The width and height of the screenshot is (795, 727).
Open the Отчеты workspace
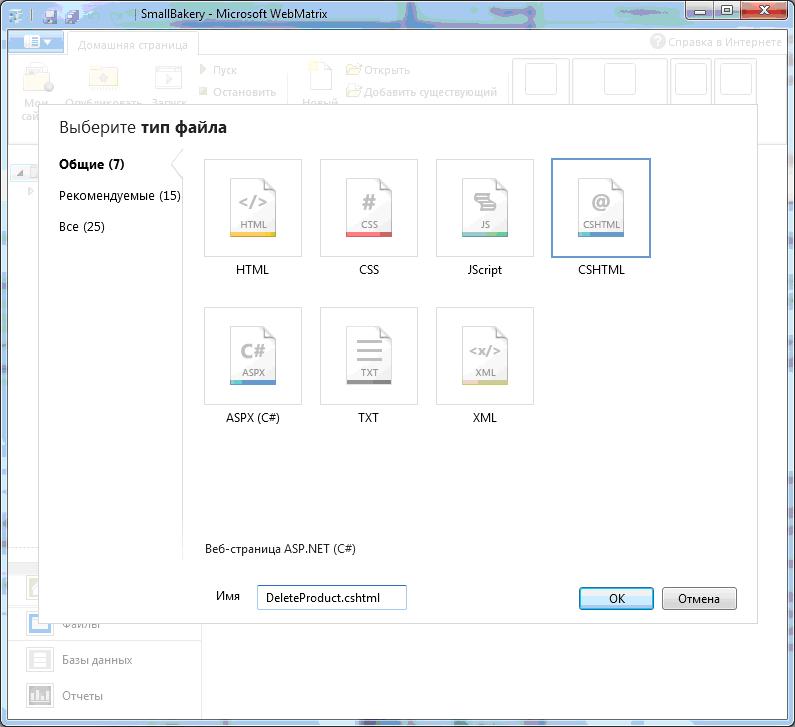coord(64,696)
